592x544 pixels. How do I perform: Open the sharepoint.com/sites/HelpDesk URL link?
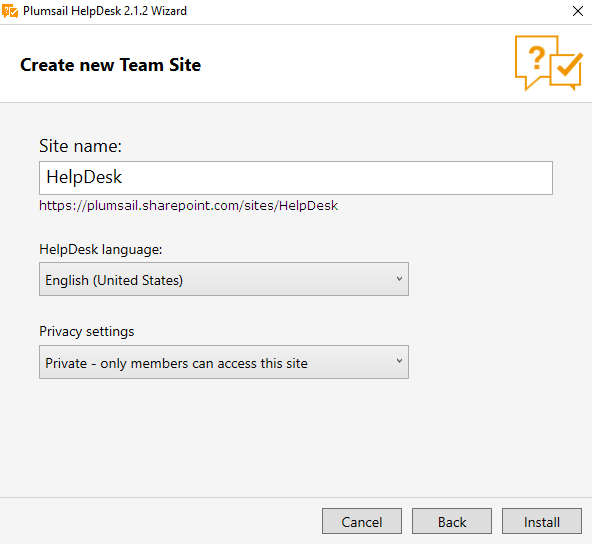[188, 206]
